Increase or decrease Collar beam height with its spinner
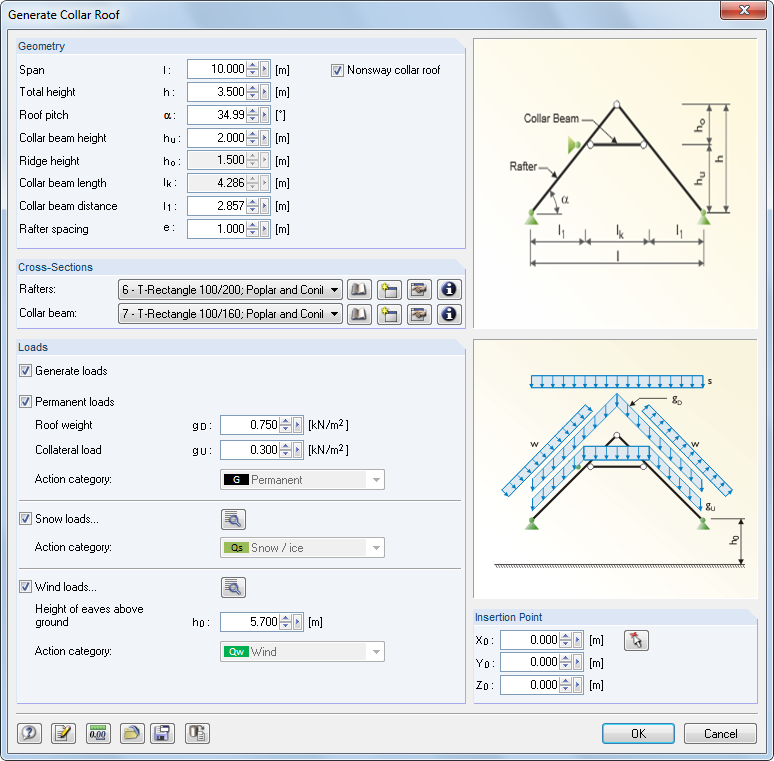774x761 pixels. [x=253, y=138]
